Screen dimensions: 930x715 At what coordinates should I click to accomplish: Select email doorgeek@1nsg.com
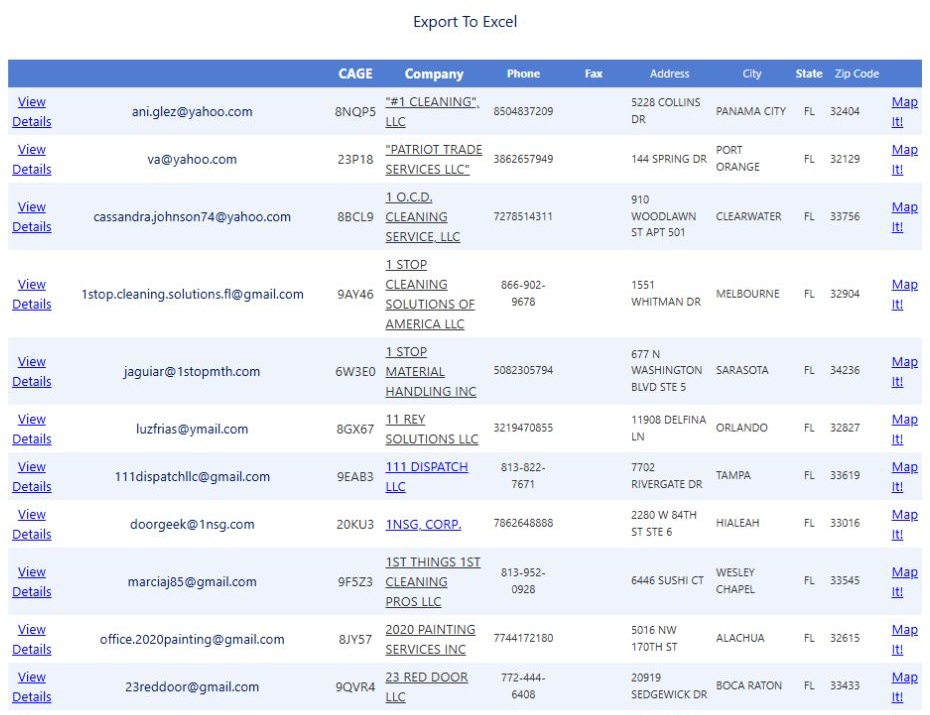pos(192,525)
